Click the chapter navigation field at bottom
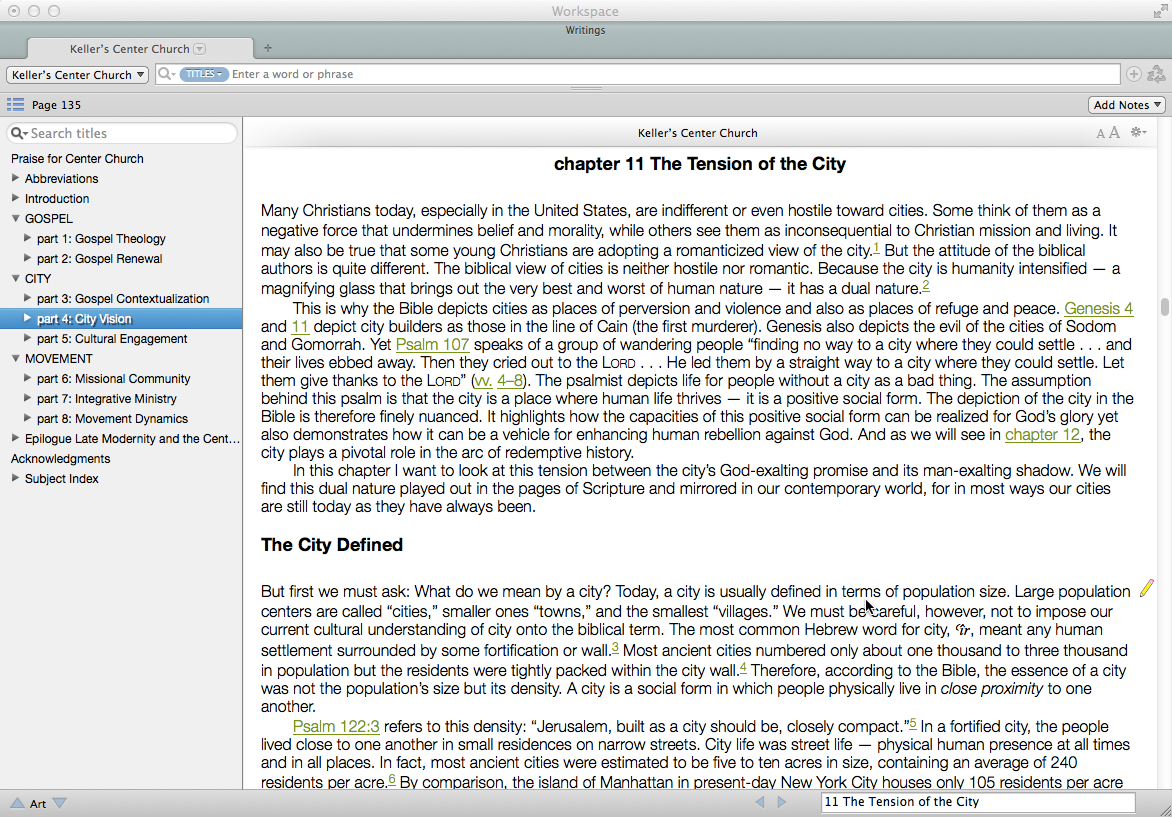Image resolution: width=1172 pixels, height=817 pixels. [x=978, y=802]
